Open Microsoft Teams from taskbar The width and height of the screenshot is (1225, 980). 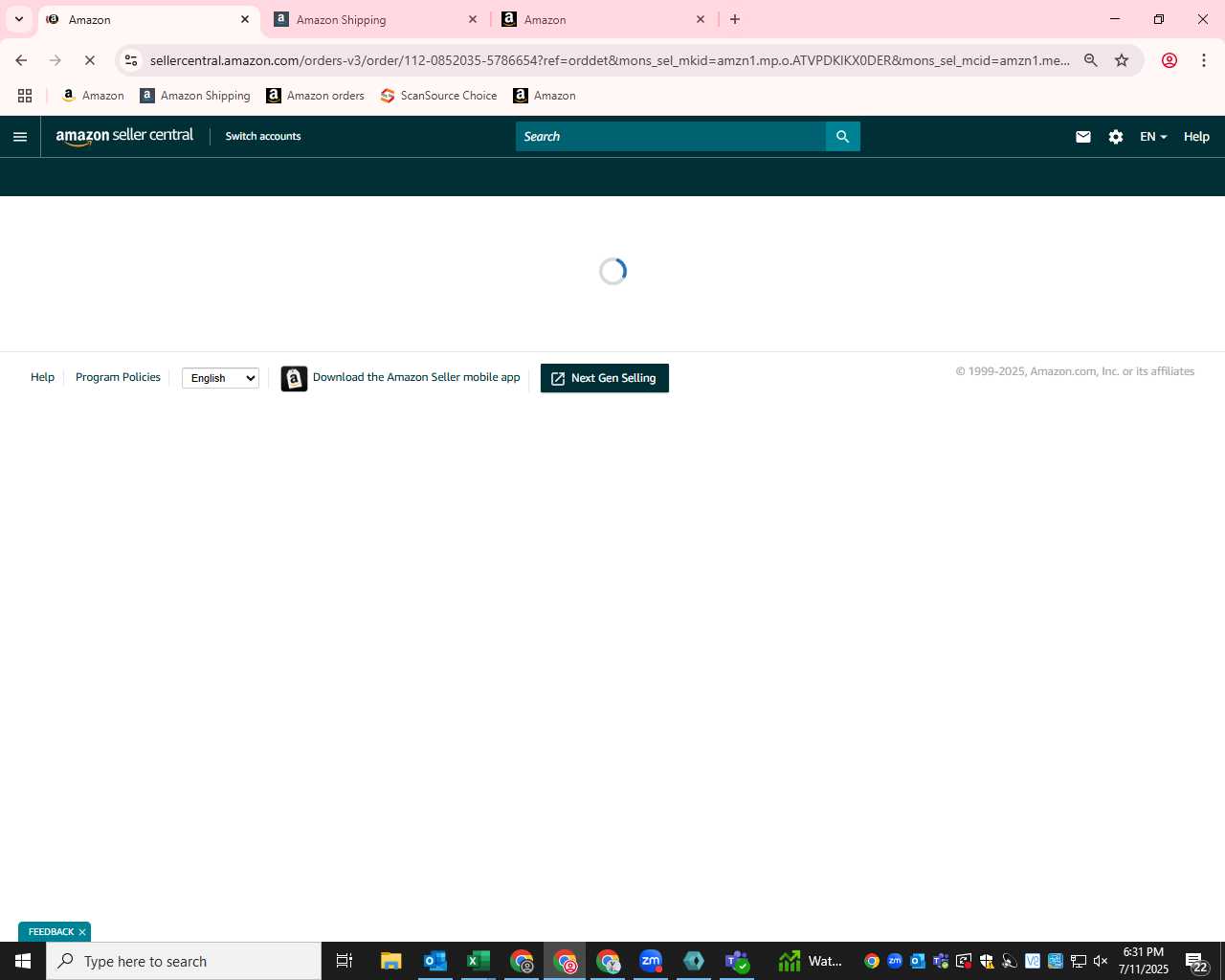737,961
